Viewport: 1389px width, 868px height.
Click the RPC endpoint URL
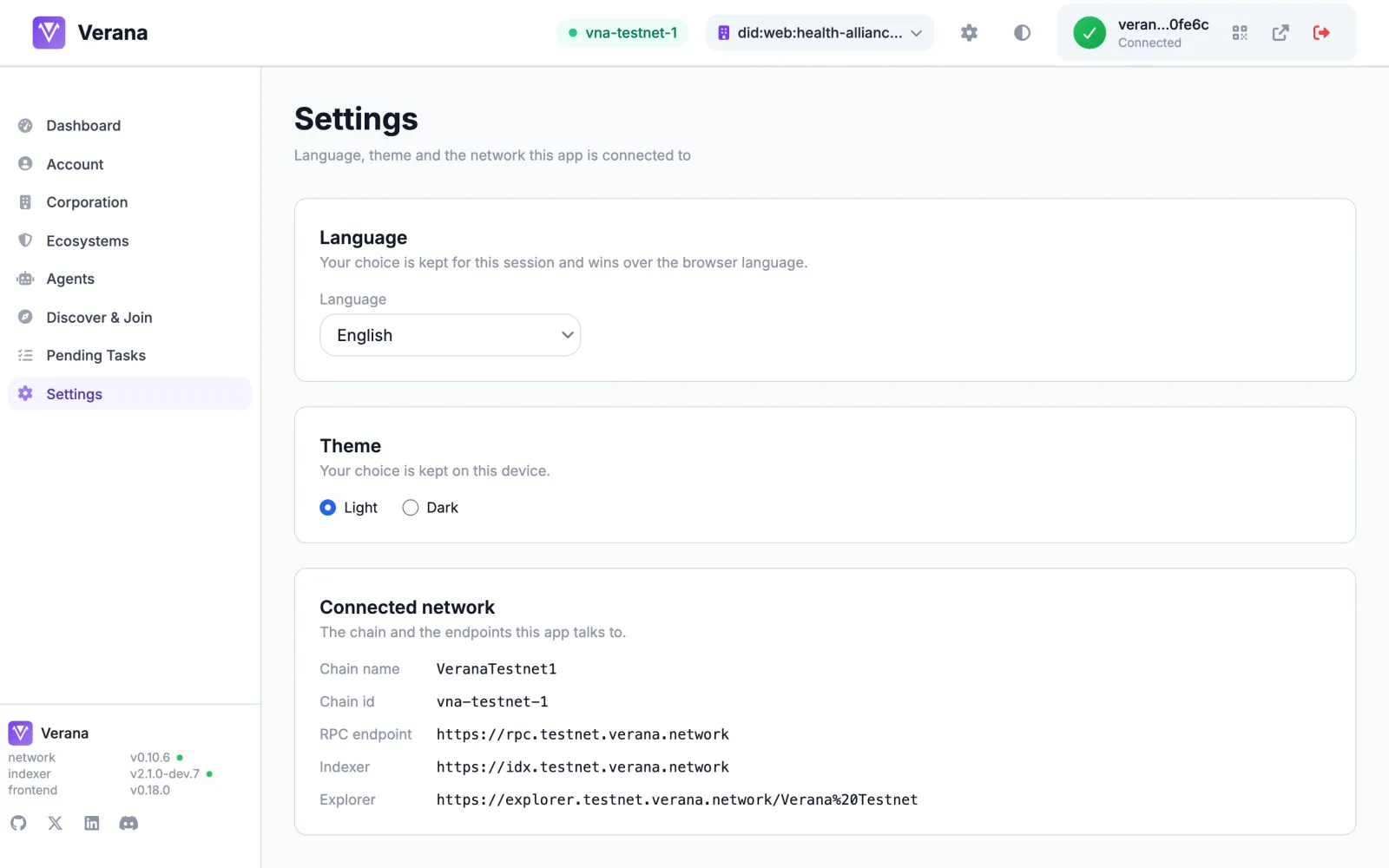583,734
